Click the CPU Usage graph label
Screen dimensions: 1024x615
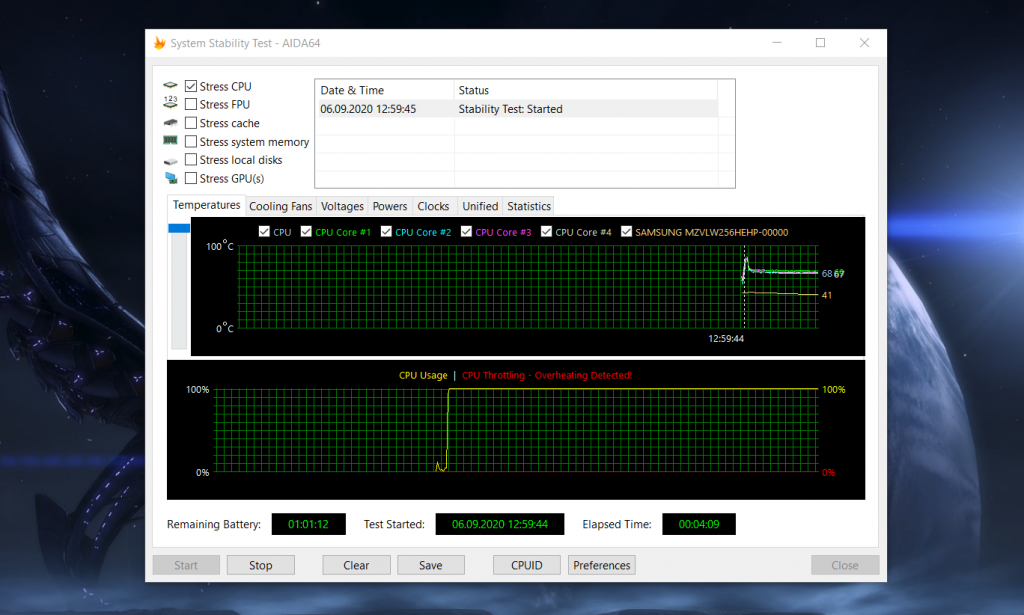[x=423, y=375]
